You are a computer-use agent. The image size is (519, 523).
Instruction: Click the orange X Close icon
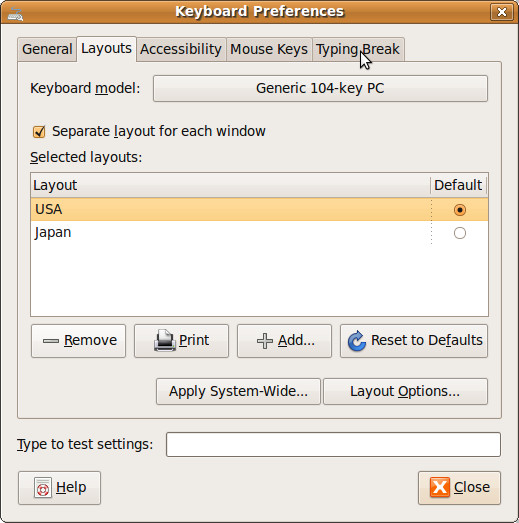(x=440, y=487)
